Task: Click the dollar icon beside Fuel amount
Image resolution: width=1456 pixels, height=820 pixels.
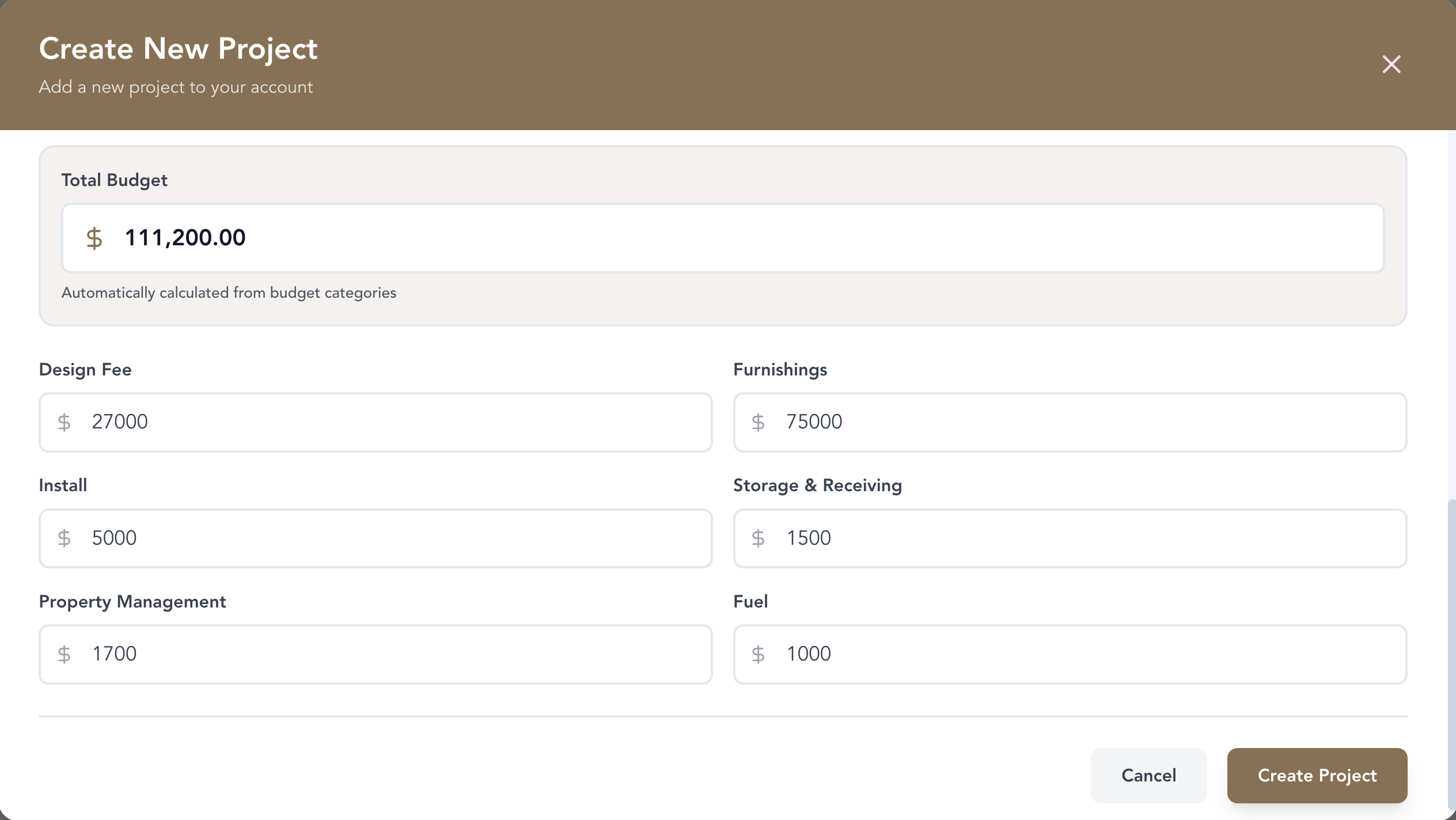Action: point(760,654)
